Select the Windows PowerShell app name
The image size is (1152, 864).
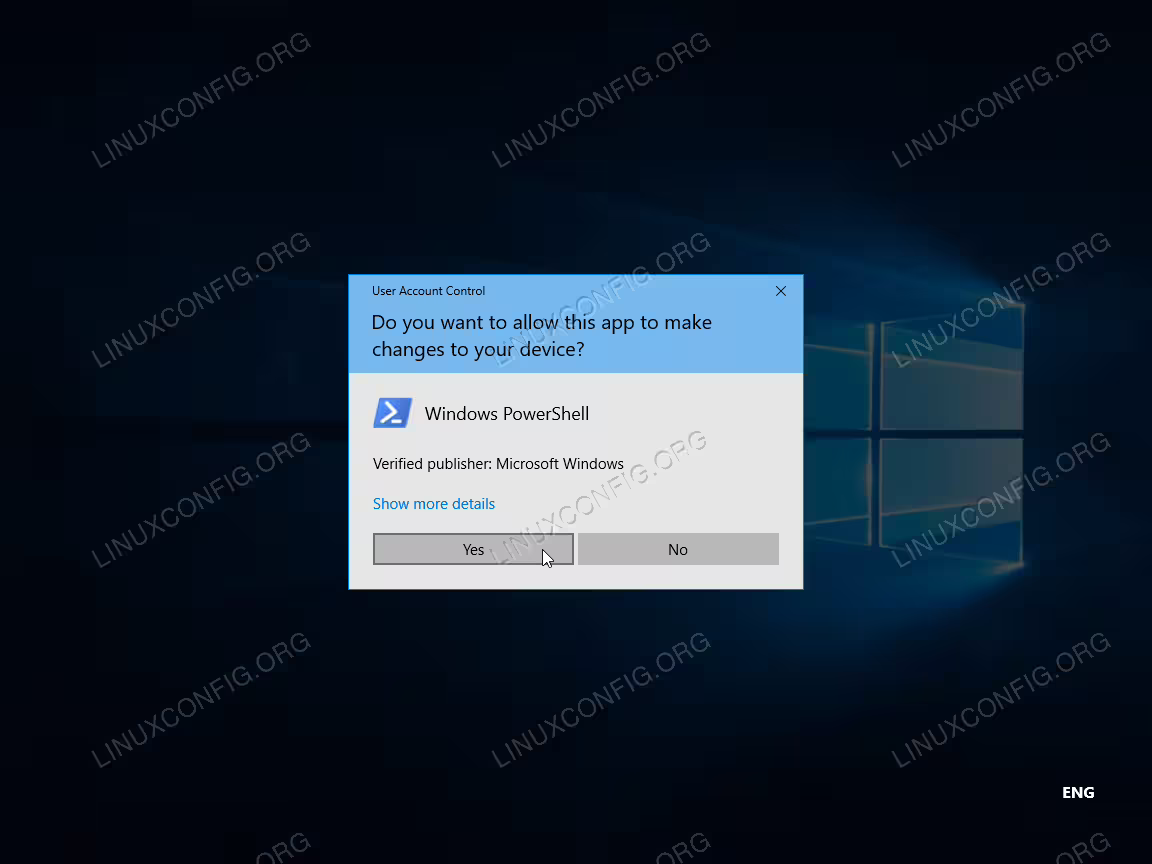pyautogui.click(x=507, y=414)
